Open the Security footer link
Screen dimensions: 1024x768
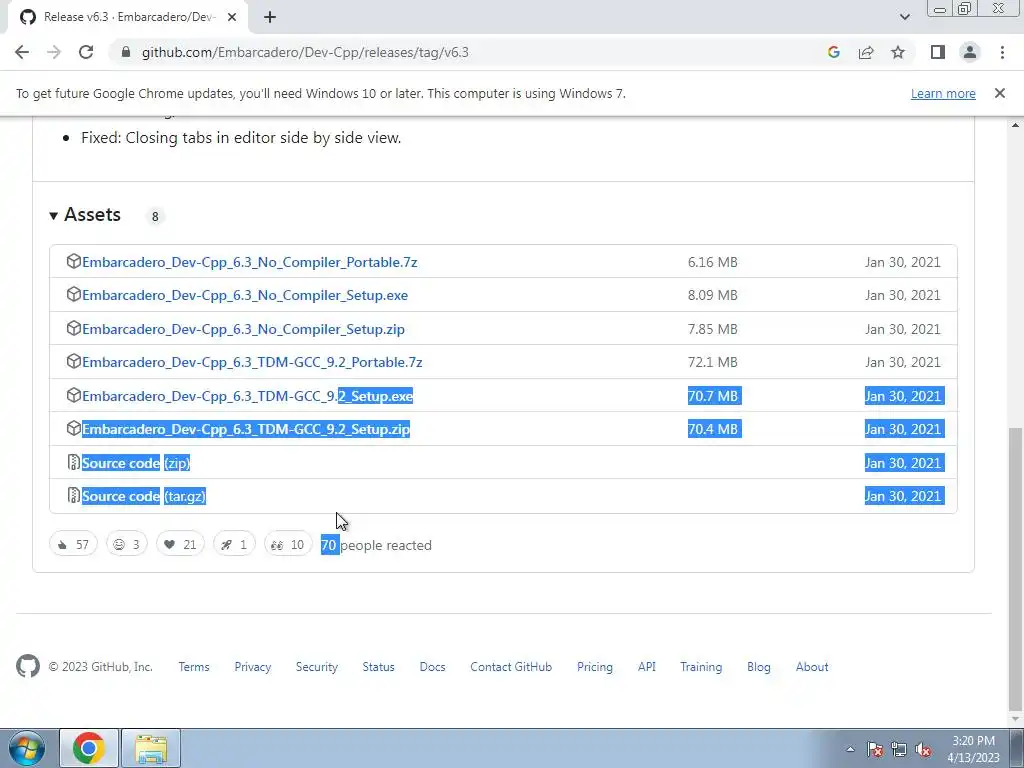317,667
